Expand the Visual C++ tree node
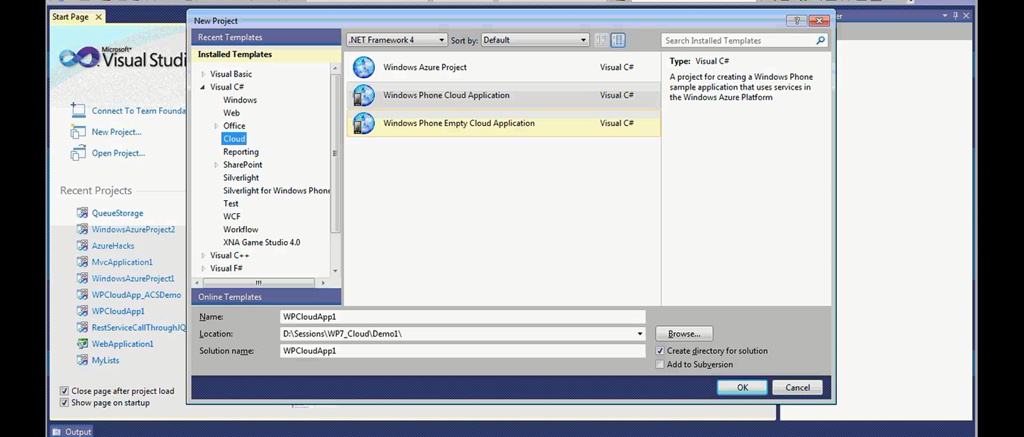Viewport: 1024px width, 437px height. click(203, 255)
